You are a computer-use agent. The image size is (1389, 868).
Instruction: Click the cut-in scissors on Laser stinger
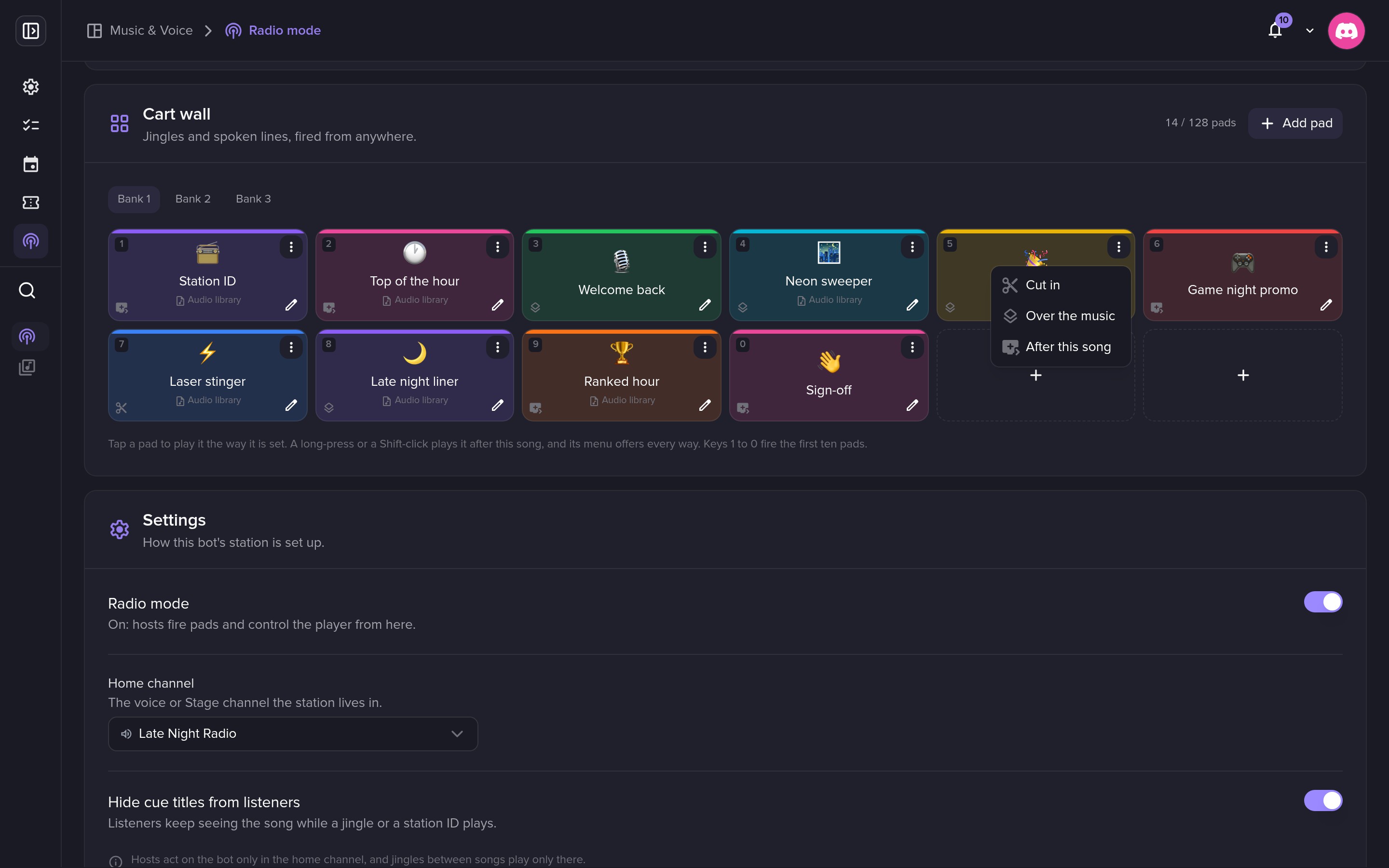(x=121, y=408)
